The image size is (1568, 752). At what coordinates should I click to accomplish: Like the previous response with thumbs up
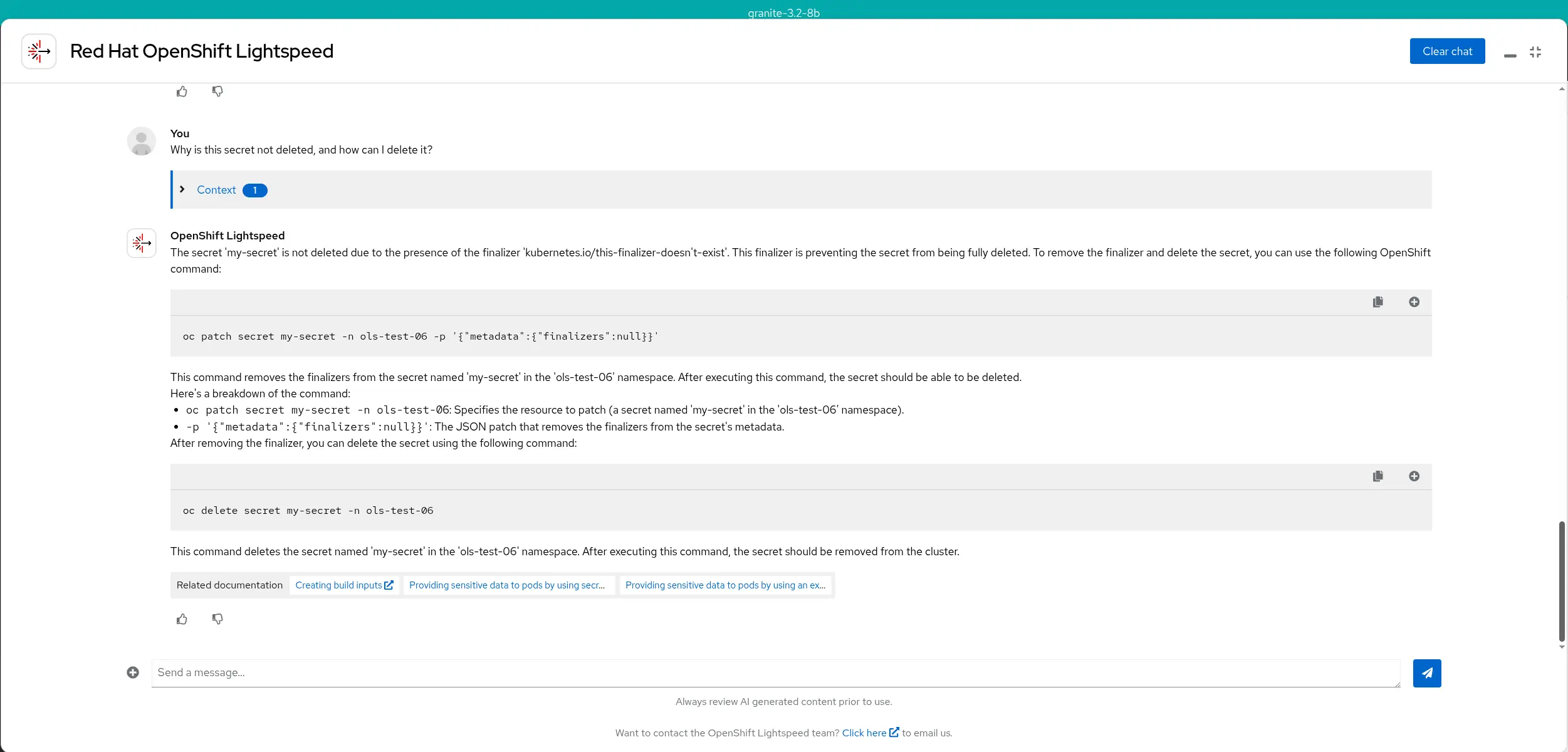(182, 91)
